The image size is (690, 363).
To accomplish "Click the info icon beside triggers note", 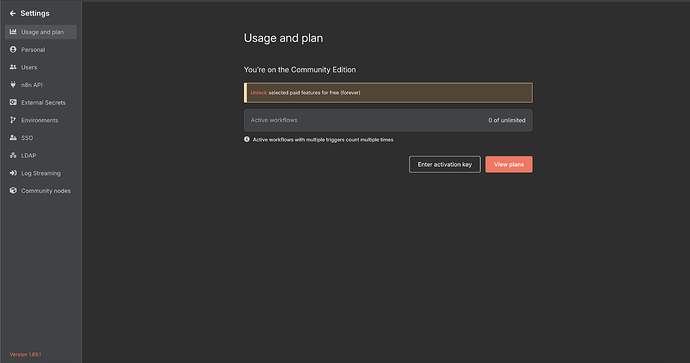I will (247, 139).
